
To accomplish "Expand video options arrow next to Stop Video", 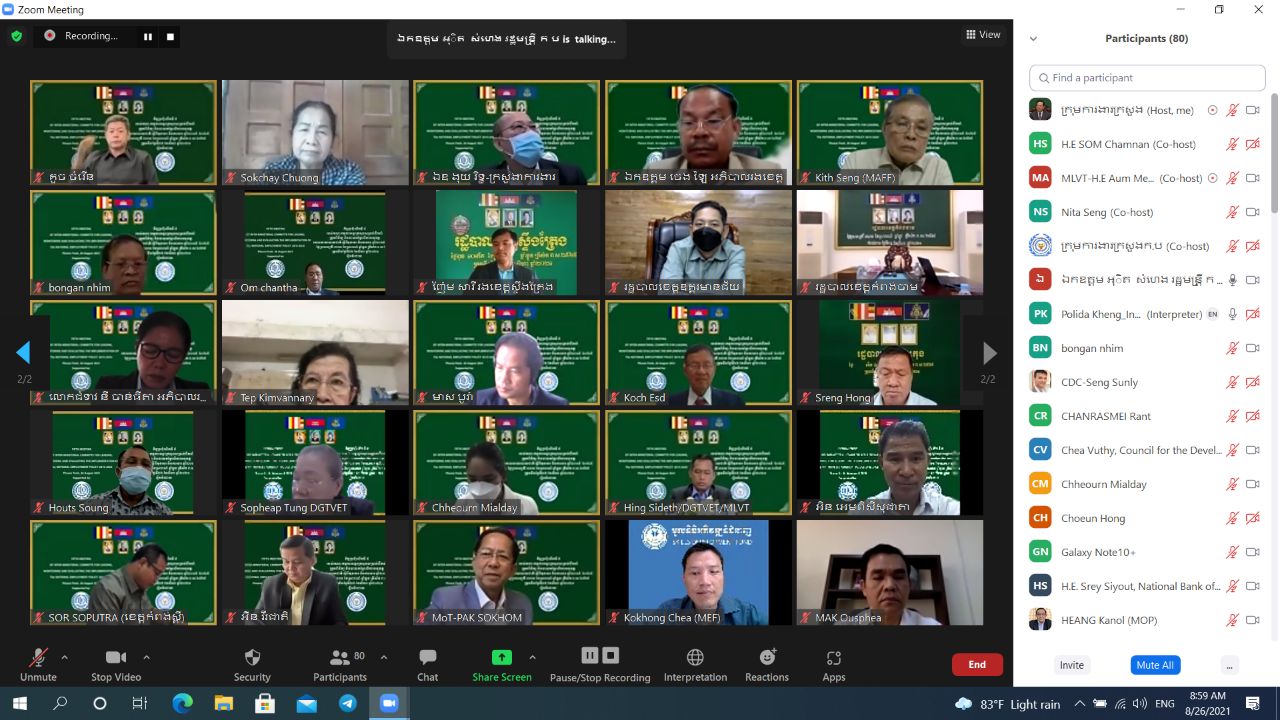I will (146, 657).
